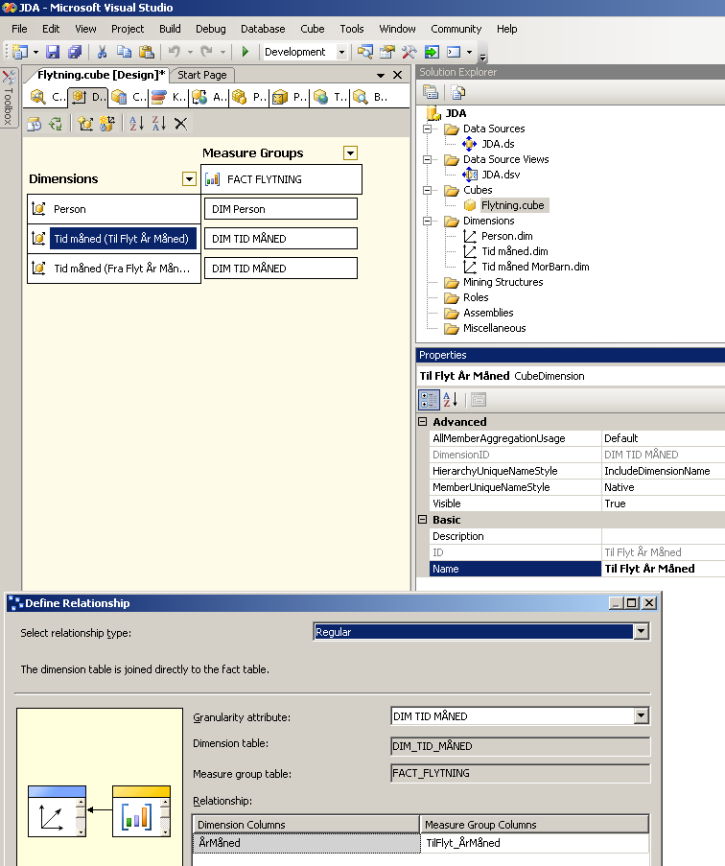Image resolution: width=725 pixels, height=866 pixels.
Task: Start debugging with green play icon
Action: pyautogui.click(x=245, y=52)
